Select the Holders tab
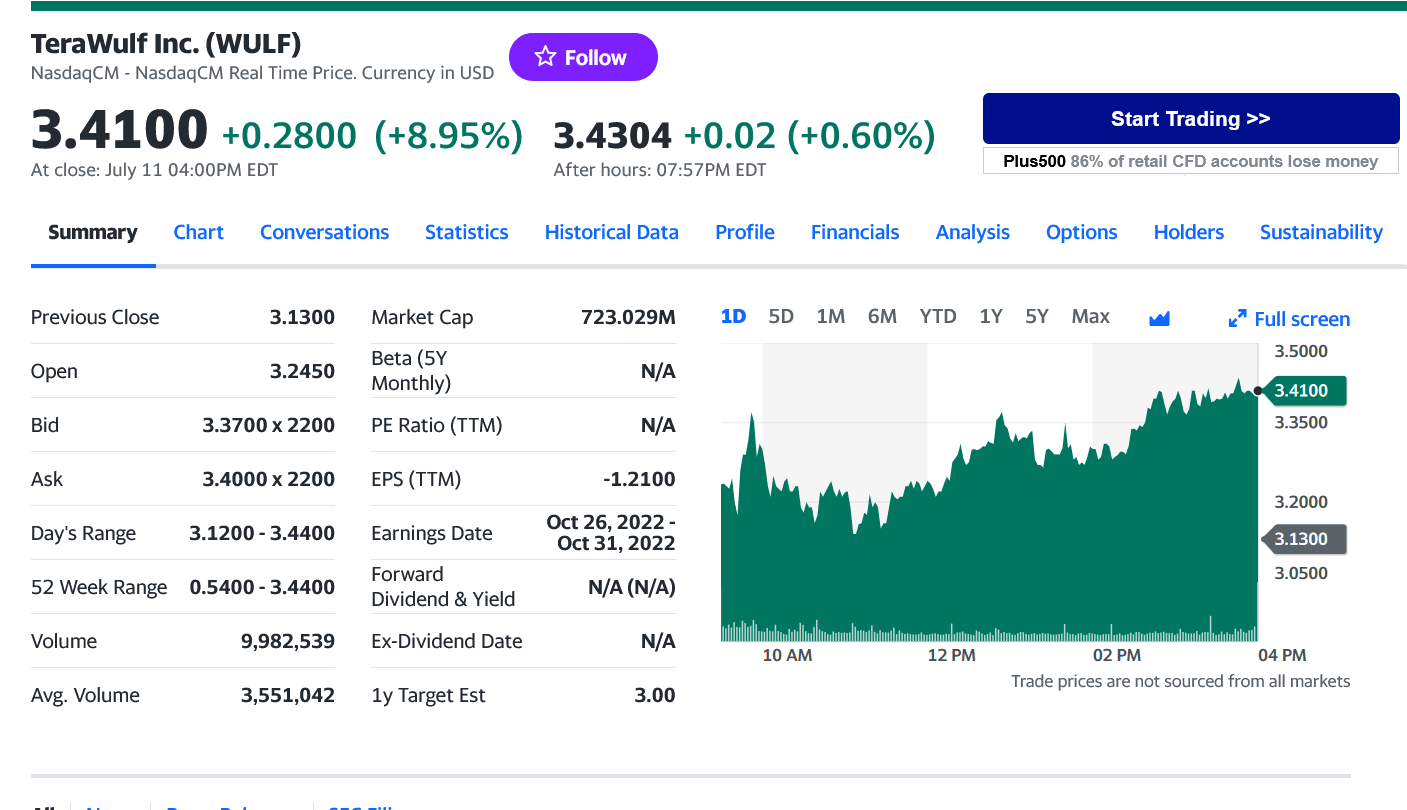This screenshot has height=810, width=1407. (x=1188, y=232)
